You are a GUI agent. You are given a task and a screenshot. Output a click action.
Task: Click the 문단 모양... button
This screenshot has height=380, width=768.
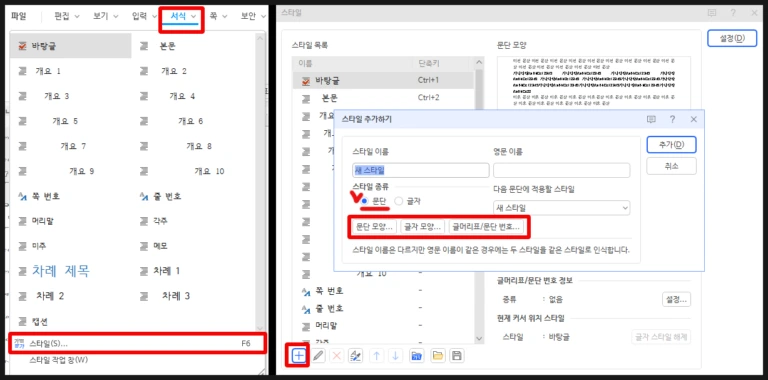tap(375, 227)
